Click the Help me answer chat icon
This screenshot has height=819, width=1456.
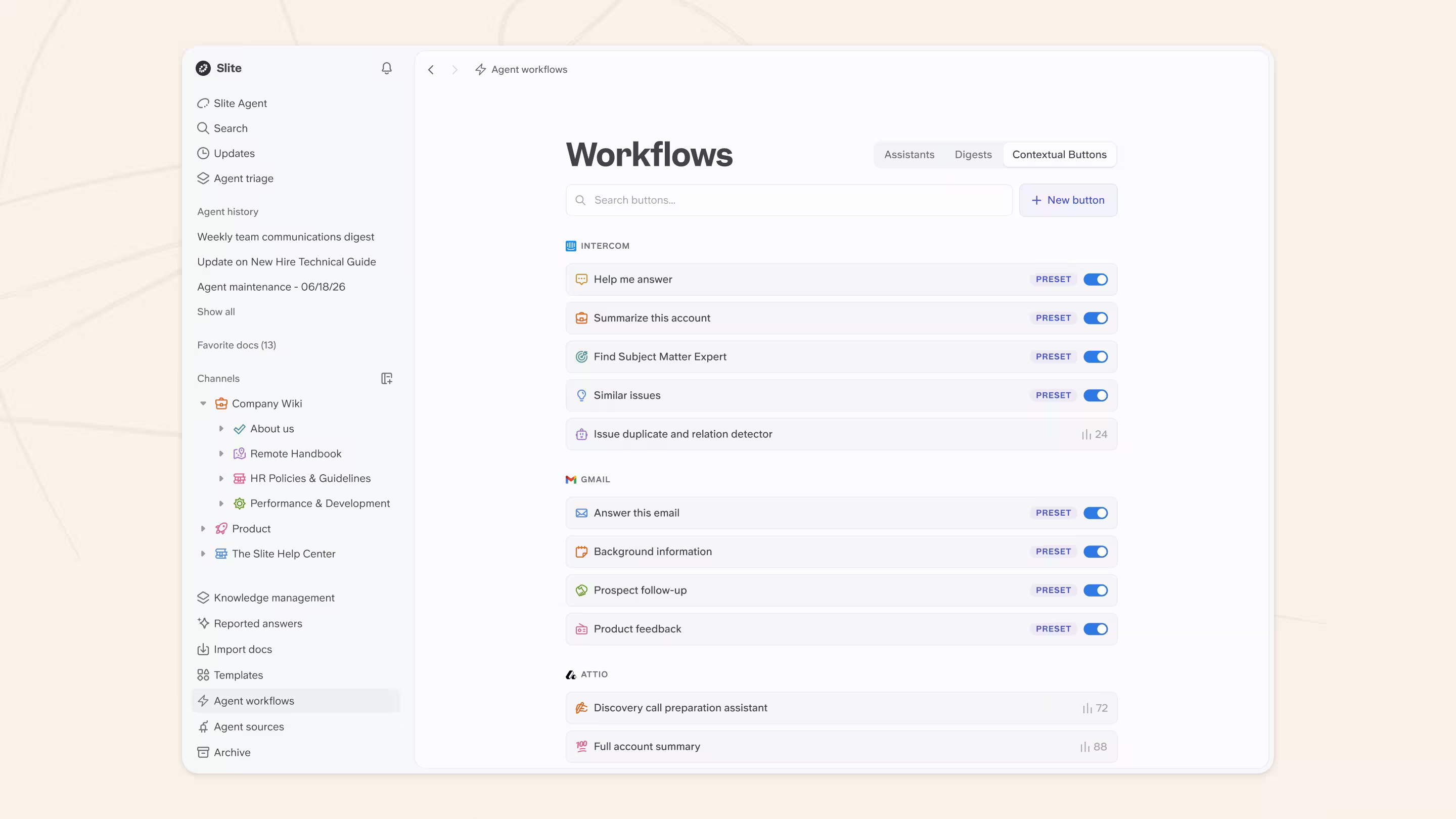[581, 279]
